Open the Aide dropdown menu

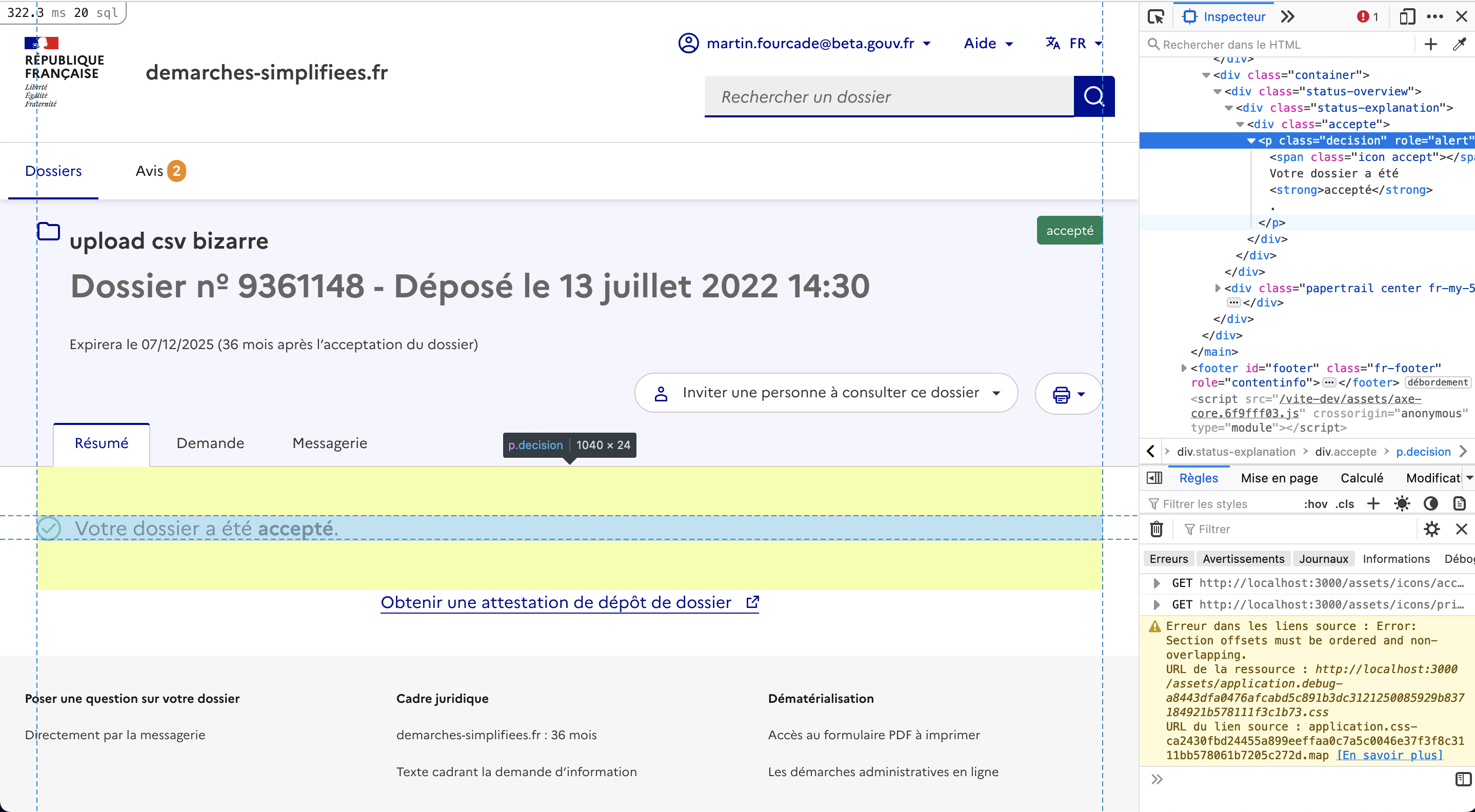[x=987, y=43]
